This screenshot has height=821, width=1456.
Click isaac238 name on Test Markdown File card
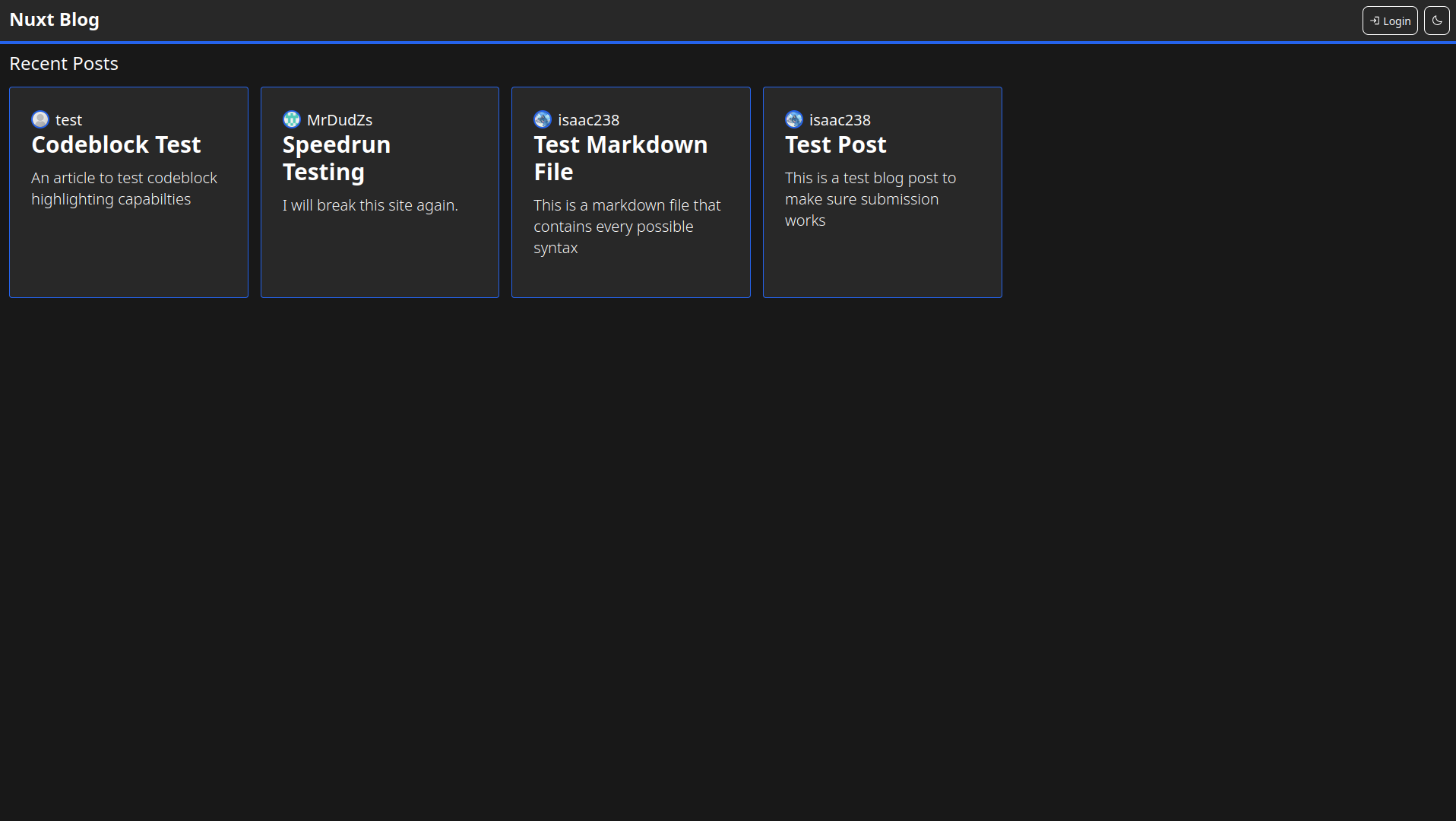(589, 120)
